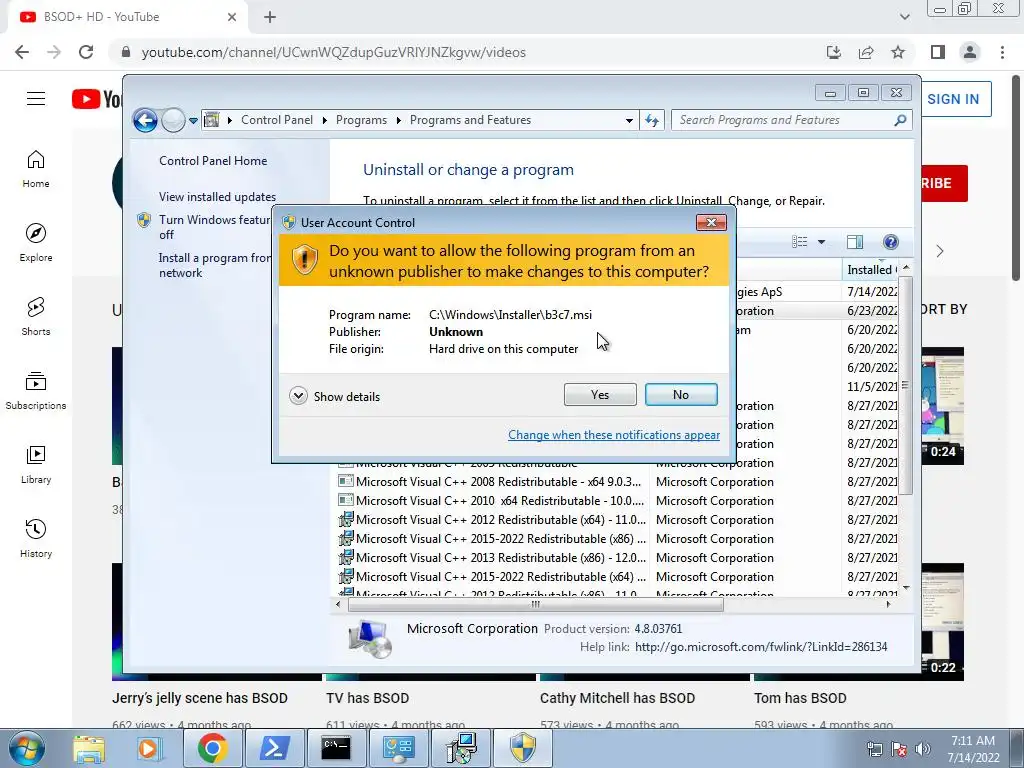Expand Show details in UAC dialog
Screen dimensions: 1024x768
pos(334,396)
